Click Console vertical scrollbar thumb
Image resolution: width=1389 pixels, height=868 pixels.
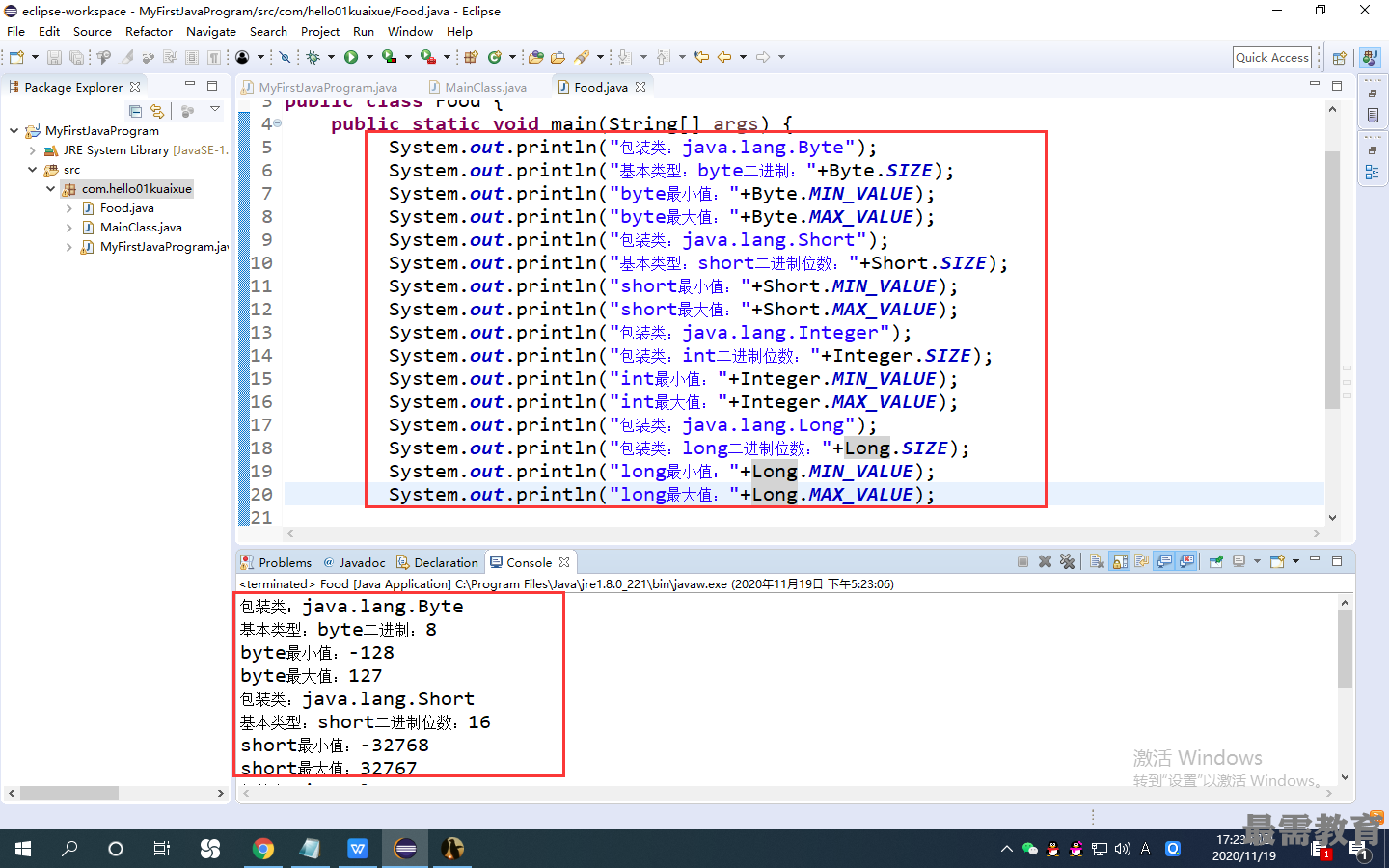coord(1346,649)
